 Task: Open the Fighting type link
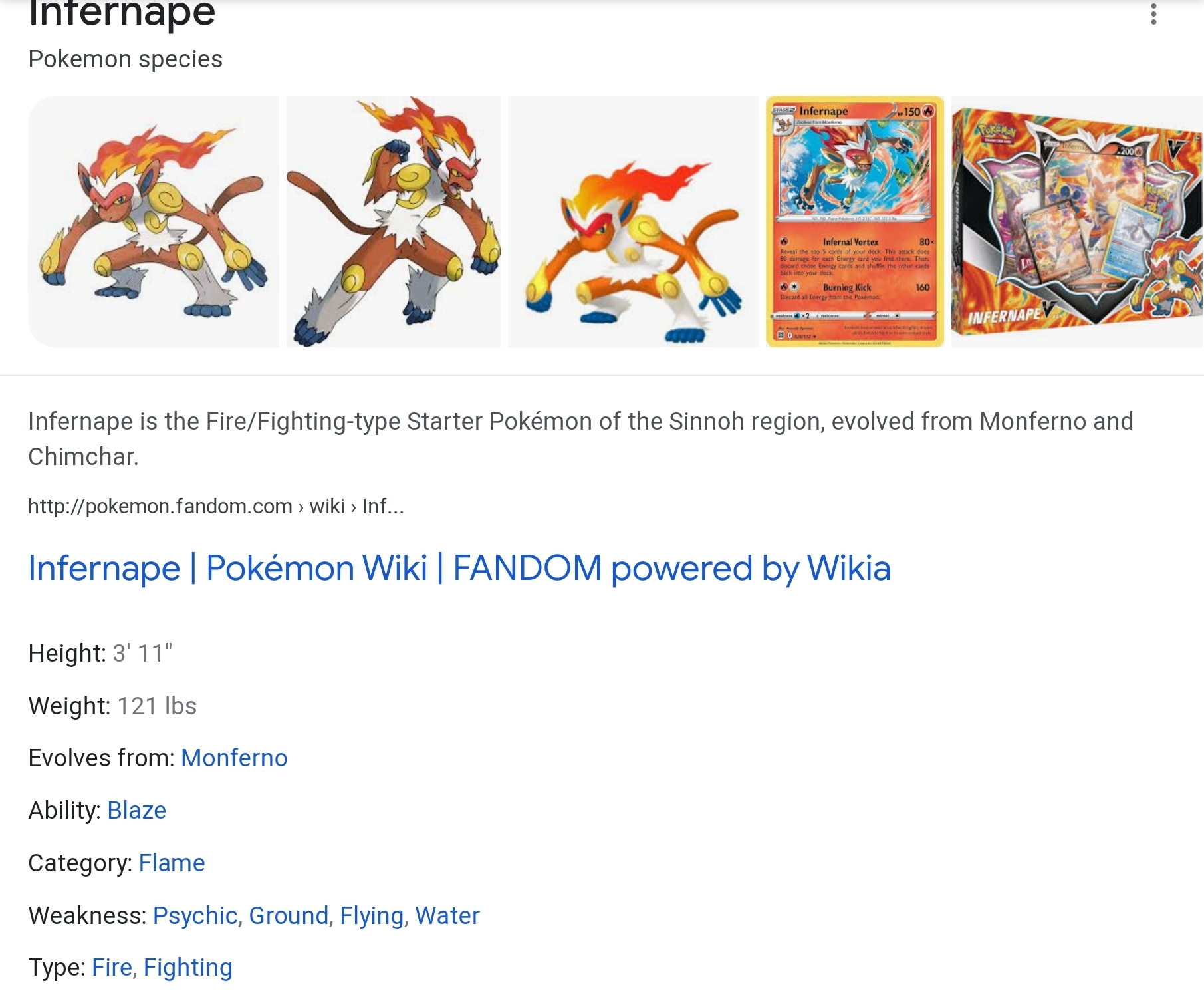188,968
